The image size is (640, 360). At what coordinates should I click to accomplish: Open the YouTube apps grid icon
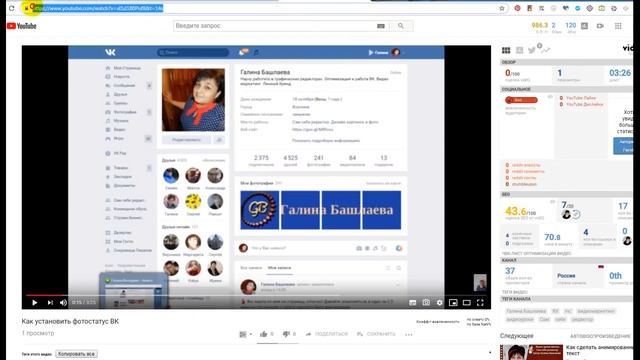click(x=618, y=26)
